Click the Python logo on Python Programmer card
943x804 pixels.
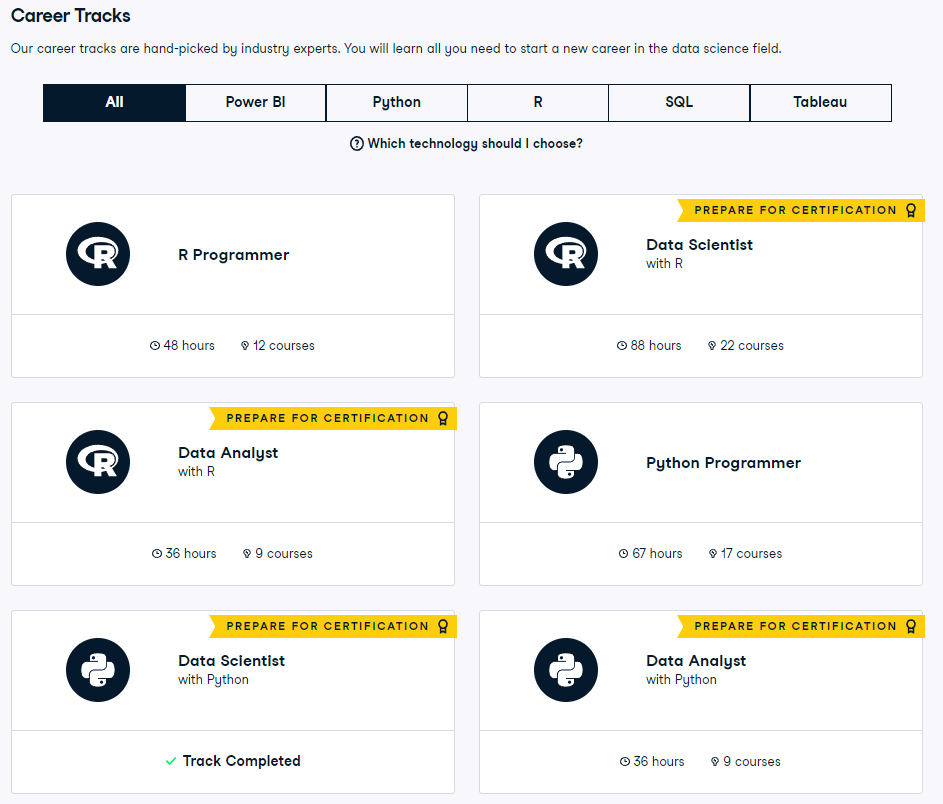pyautogui.click(x=566, y=462)
